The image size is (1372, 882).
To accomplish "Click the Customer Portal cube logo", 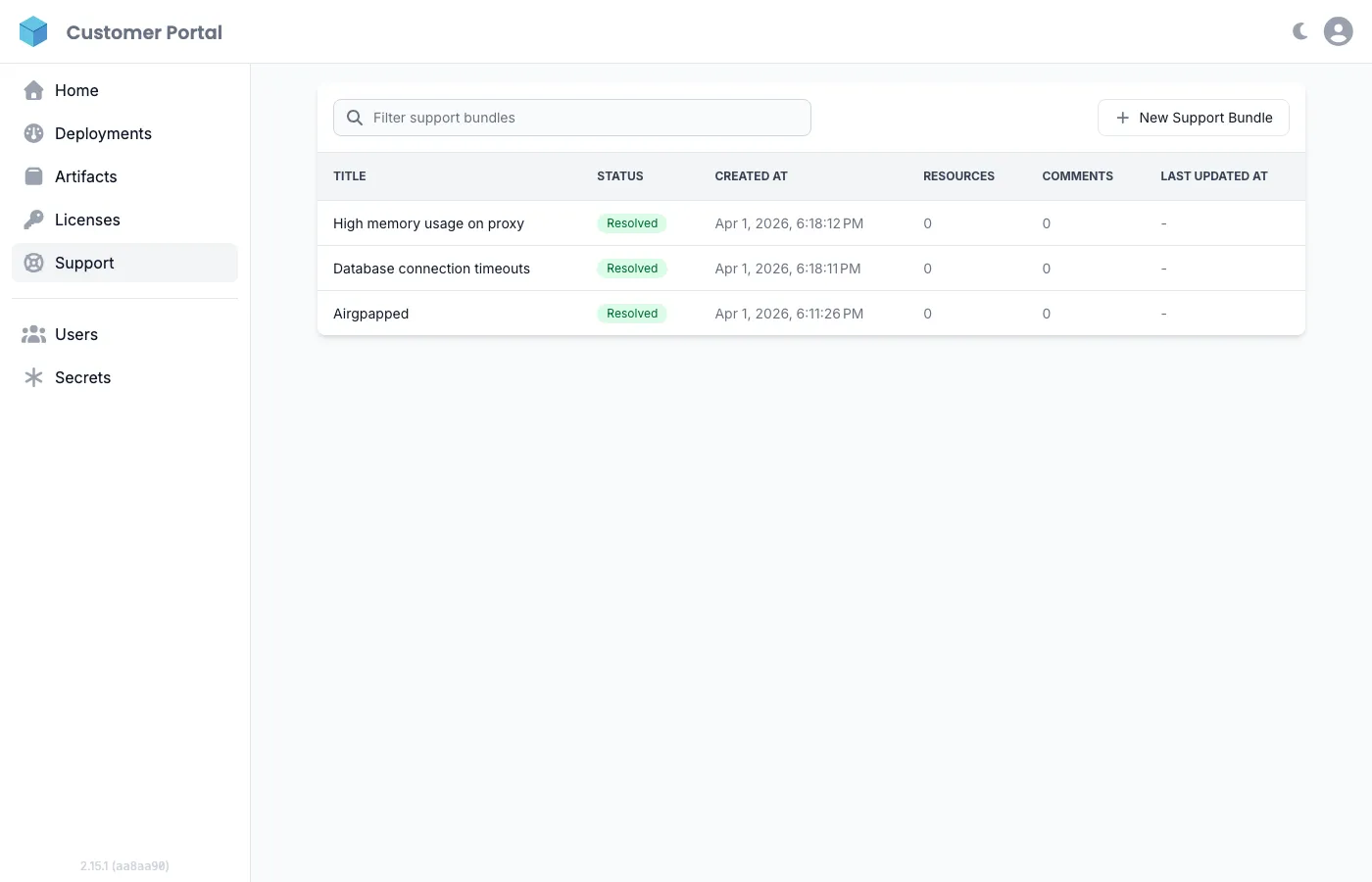I will (x=33, y=30).
